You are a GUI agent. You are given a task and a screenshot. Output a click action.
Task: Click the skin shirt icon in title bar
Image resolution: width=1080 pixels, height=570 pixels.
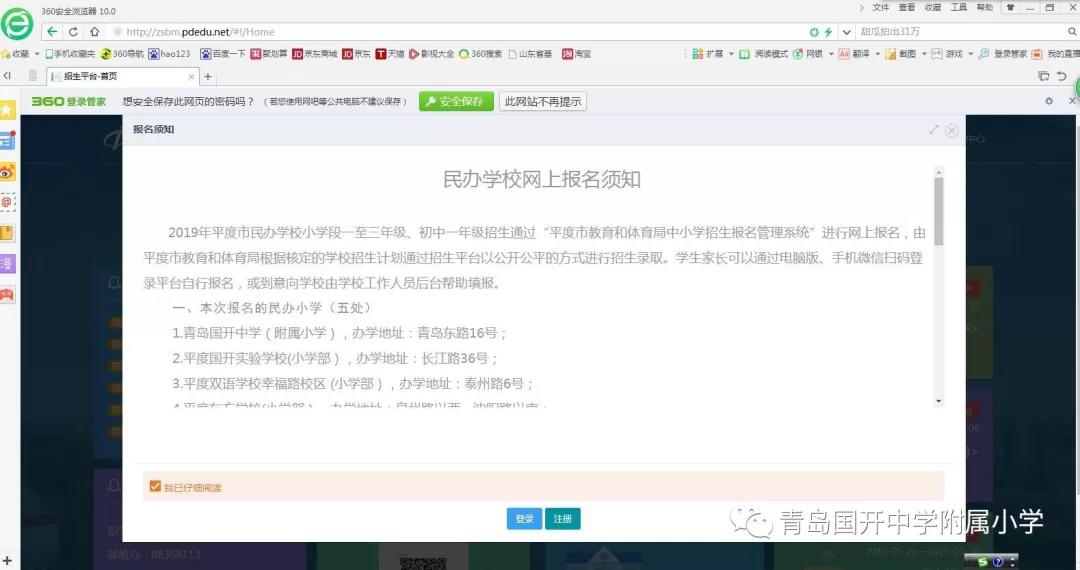(1010, 8)
